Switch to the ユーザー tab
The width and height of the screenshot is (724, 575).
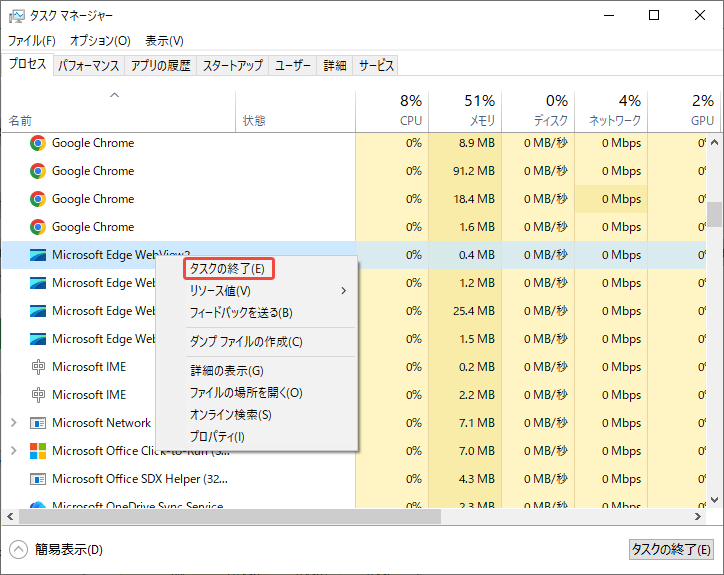293,66
